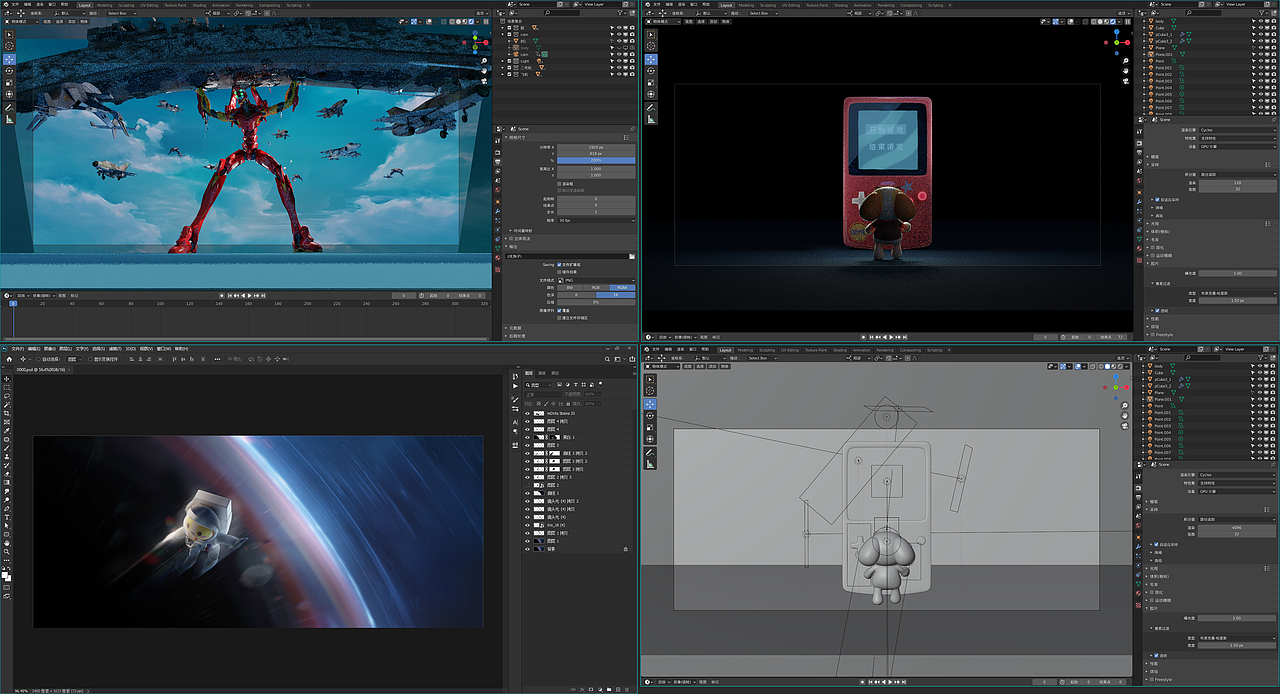The width and height of the screenshot is (1280, 694).
Task: Choose the Measure tool in the robot scene Blender viewport
Action: (9, 119)
